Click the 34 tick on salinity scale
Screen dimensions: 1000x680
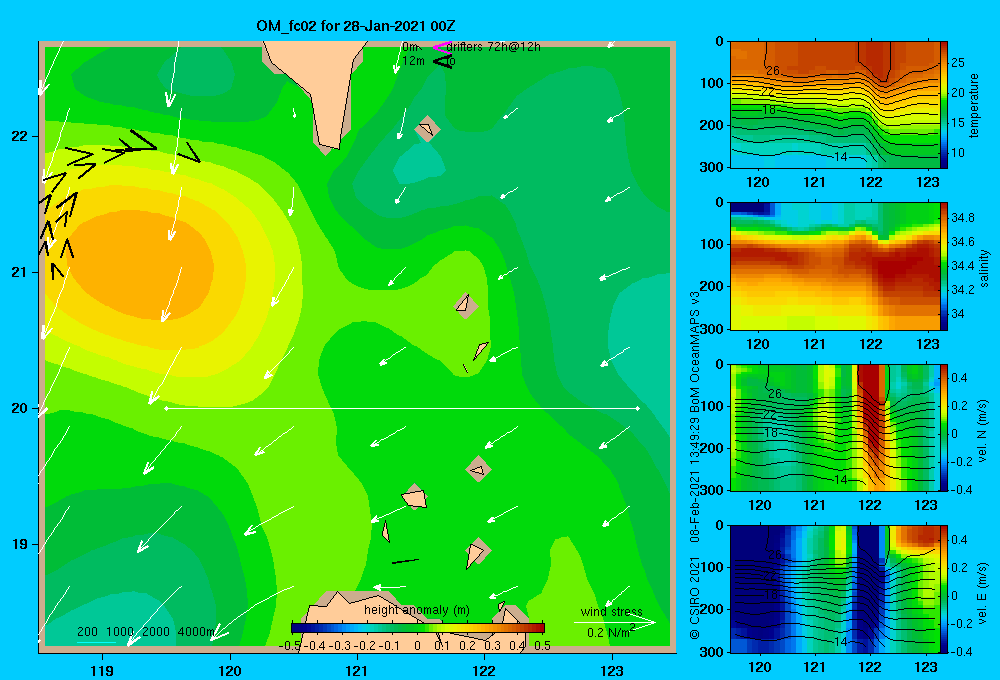[x=957, y=314]
